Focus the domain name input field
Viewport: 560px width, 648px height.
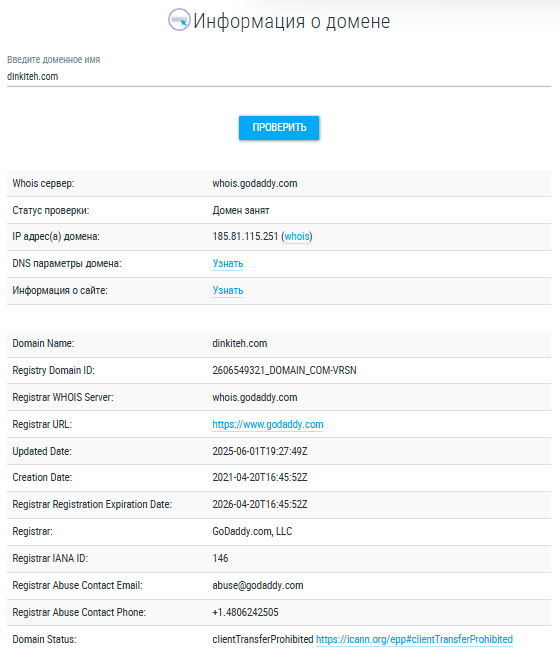[x=279, y=76]
